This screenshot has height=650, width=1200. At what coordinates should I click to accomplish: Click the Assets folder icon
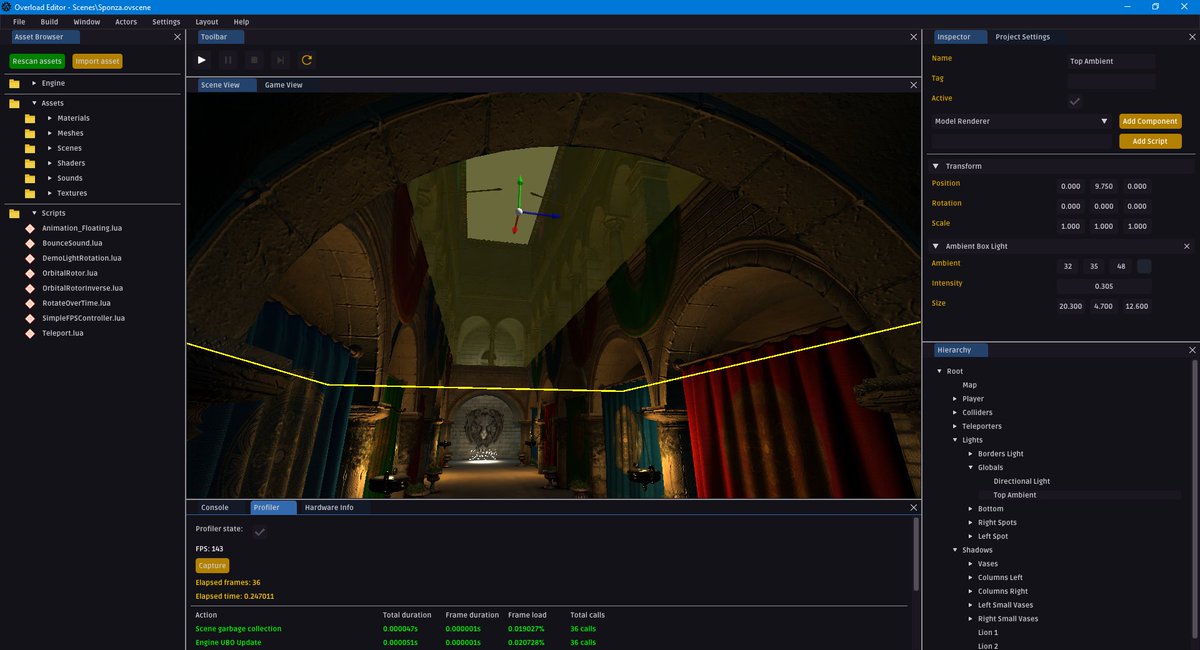coord(14,103)
